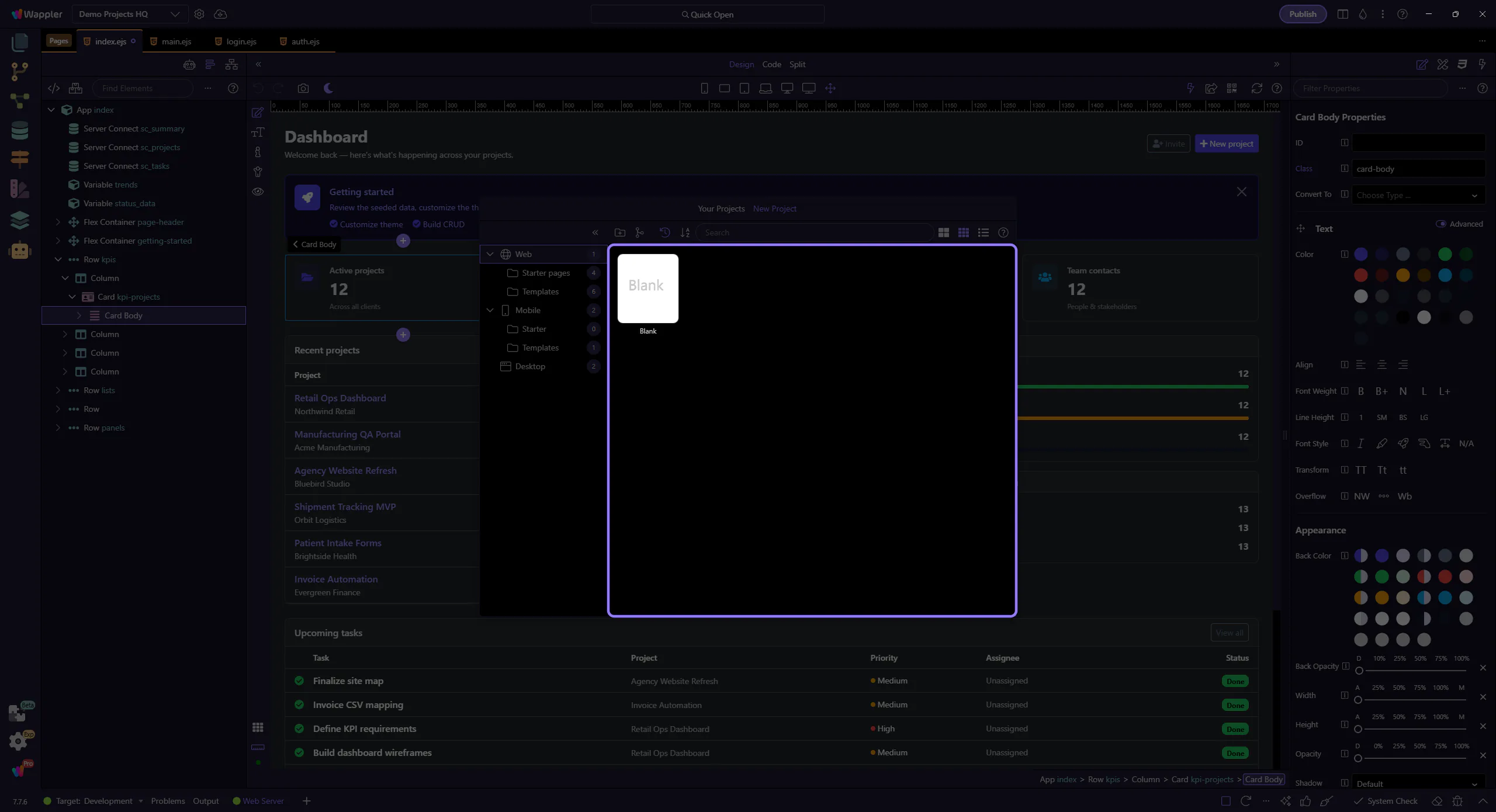
Task: Open the Git branch manager sidebar icon
Action: [x=19, y=71]
